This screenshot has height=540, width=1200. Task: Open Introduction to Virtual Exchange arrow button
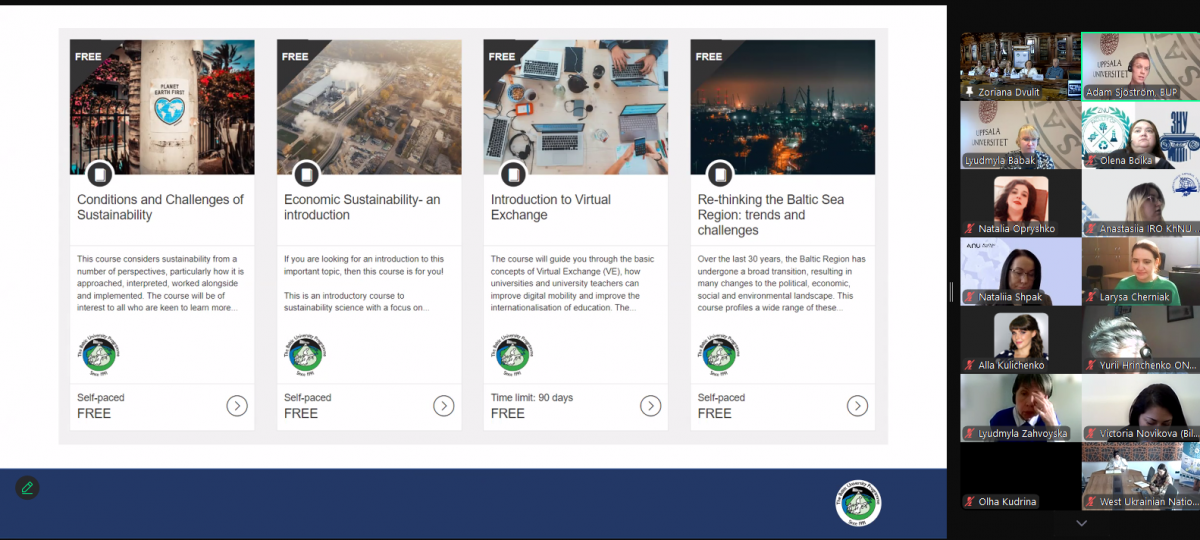(650, 405)
